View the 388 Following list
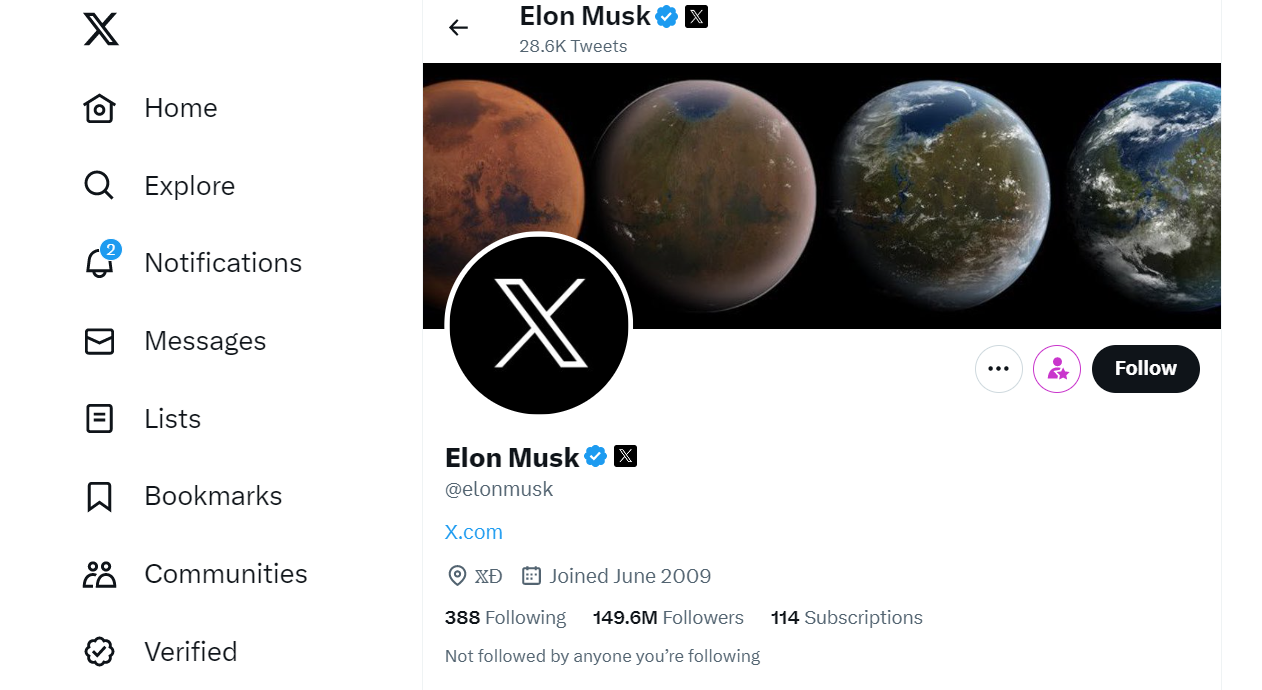The height and width of the screenshot is (690, 1262). pos(505,618)
